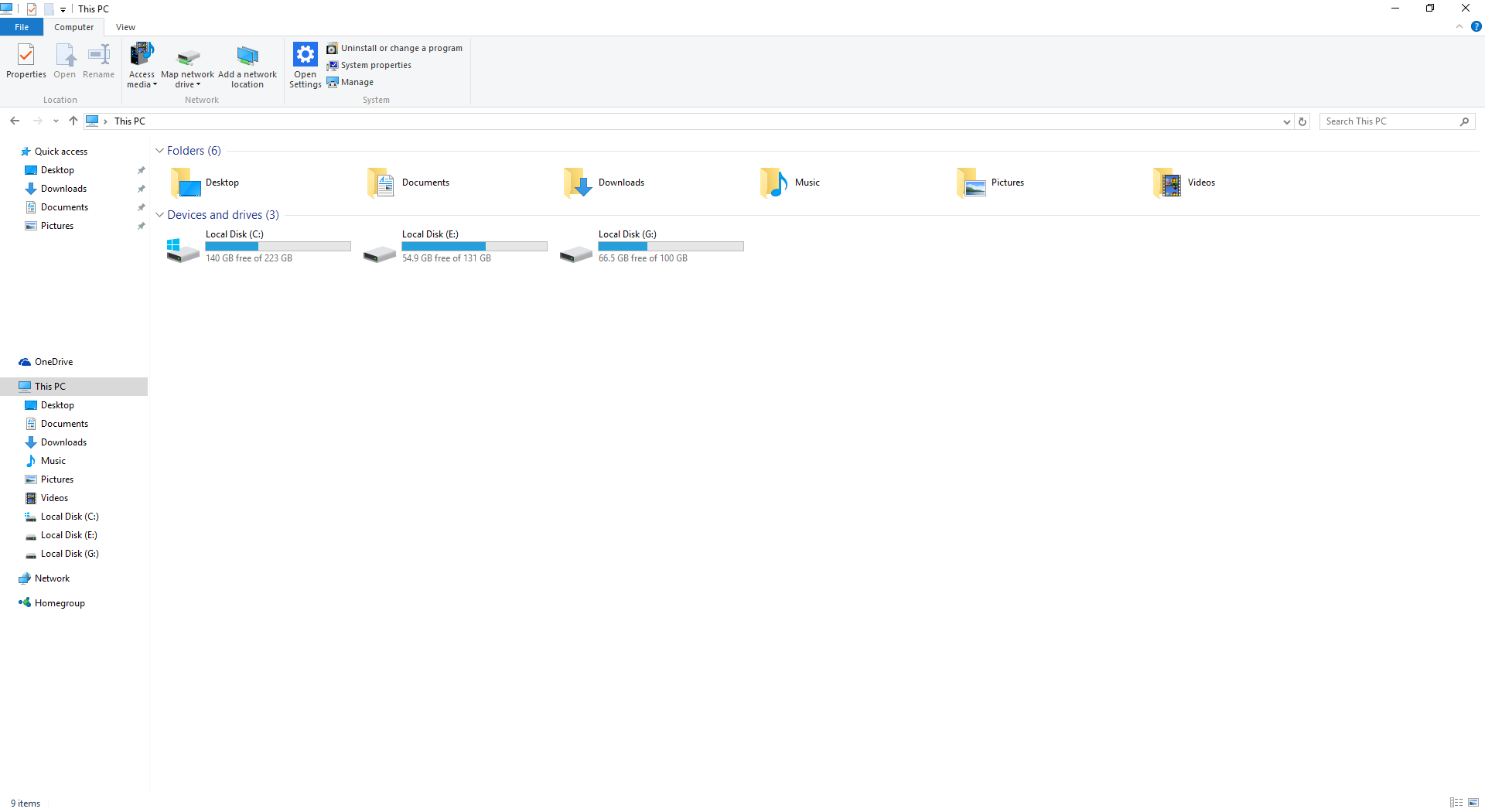Open Local Disk (G:) in navigation tree
This screenshot has height=812, width=1485.
coord(70,554)
